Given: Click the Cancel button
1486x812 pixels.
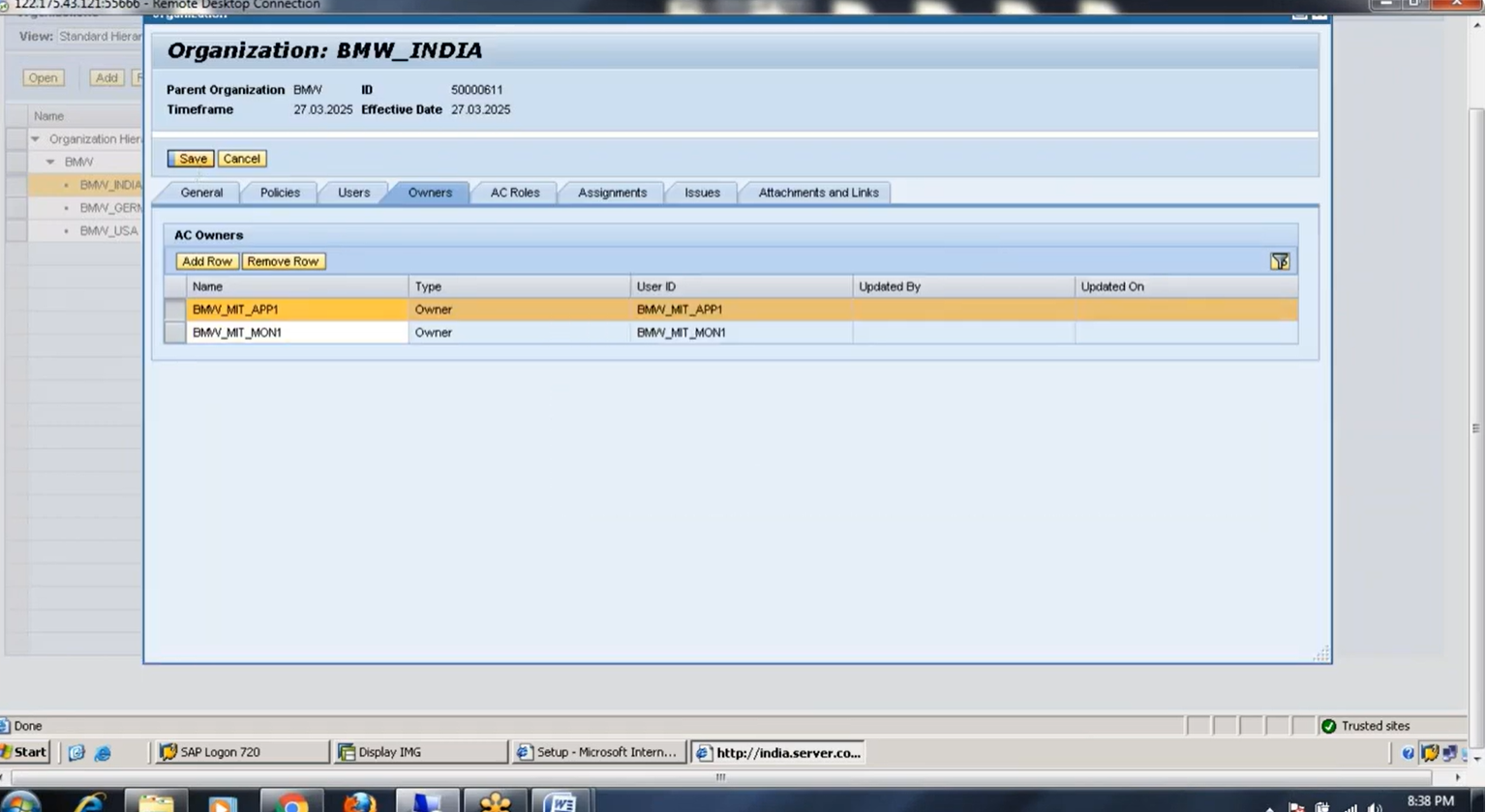Looking at the screenshot, I should (x=241, y=159).
